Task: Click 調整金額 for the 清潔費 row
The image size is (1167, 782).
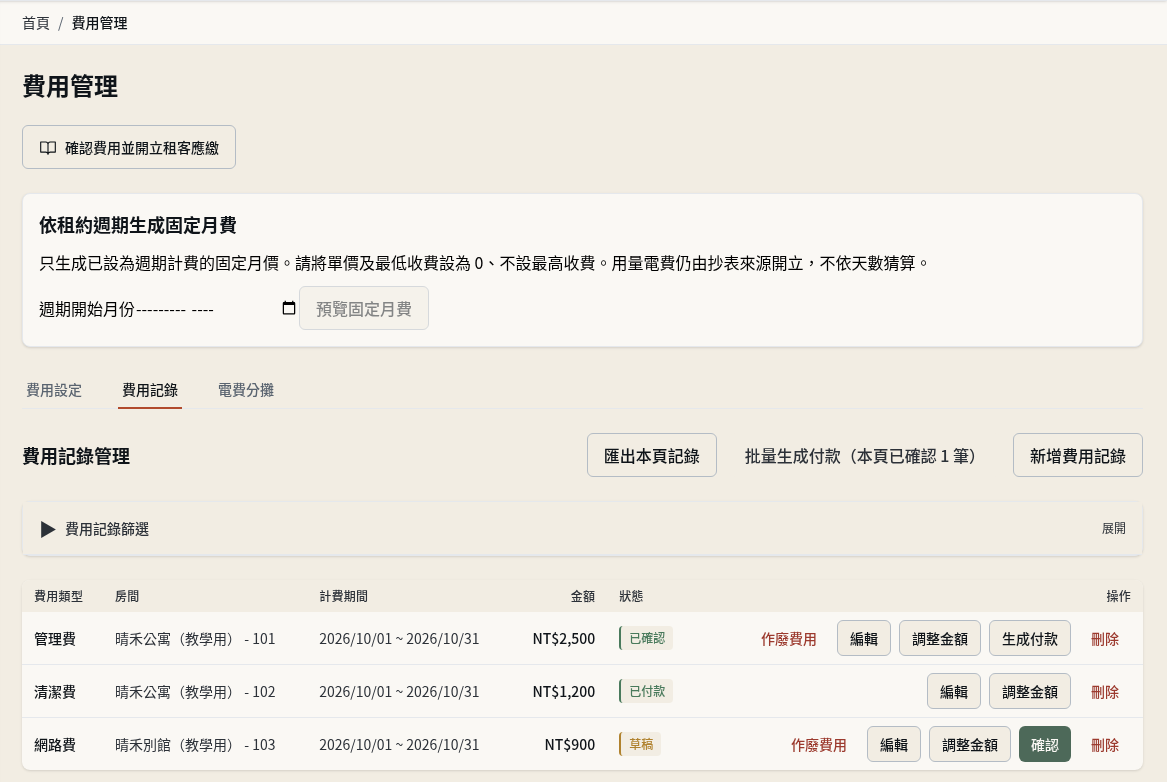Action: coord(1030,691)
